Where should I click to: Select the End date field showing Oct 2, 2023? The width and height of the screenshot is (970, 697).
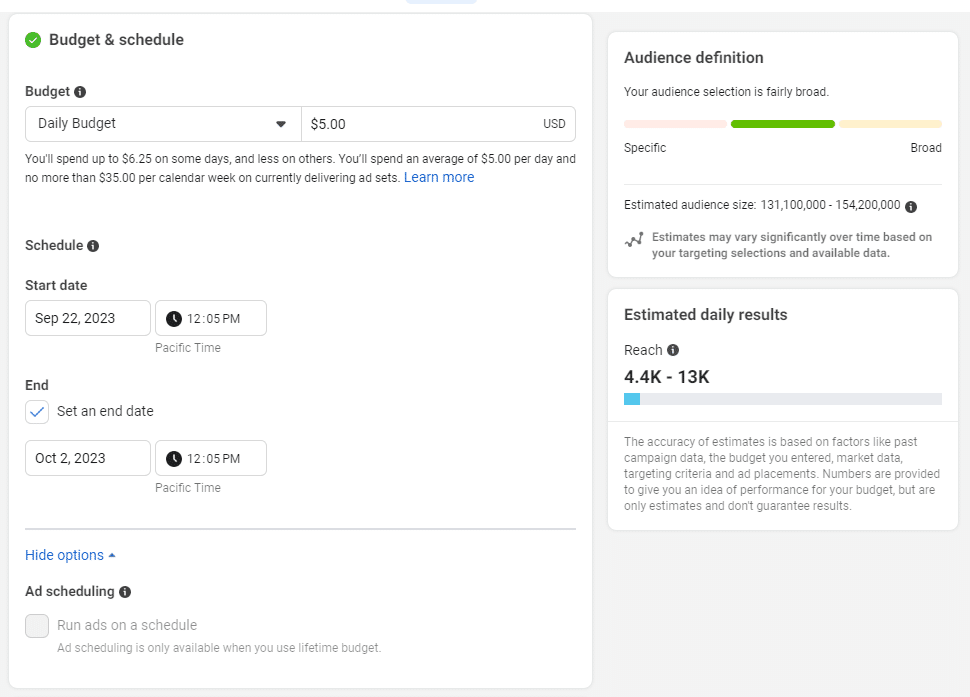pos(87,457)
